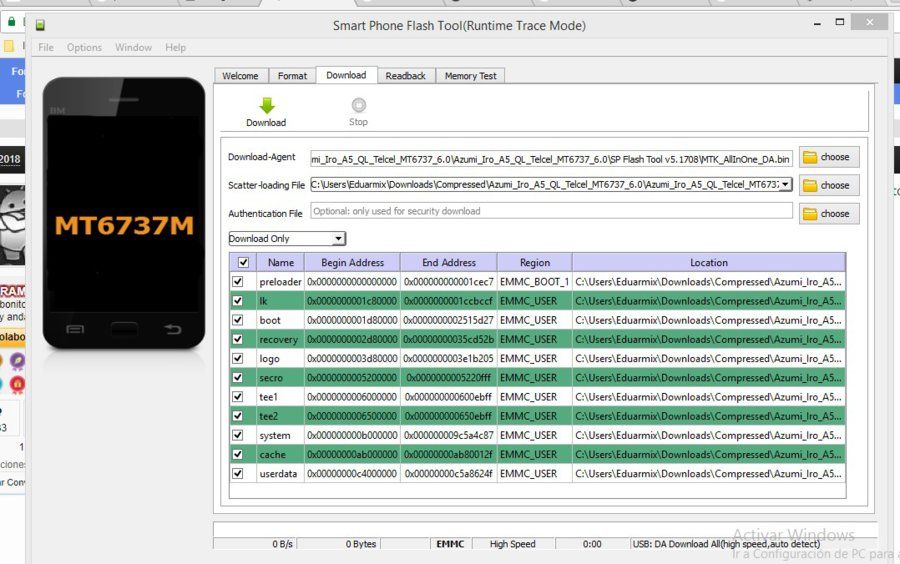The width and height of the screenshot is (900, 564).
Task: Click the Region column header
Action: (534, 262)
